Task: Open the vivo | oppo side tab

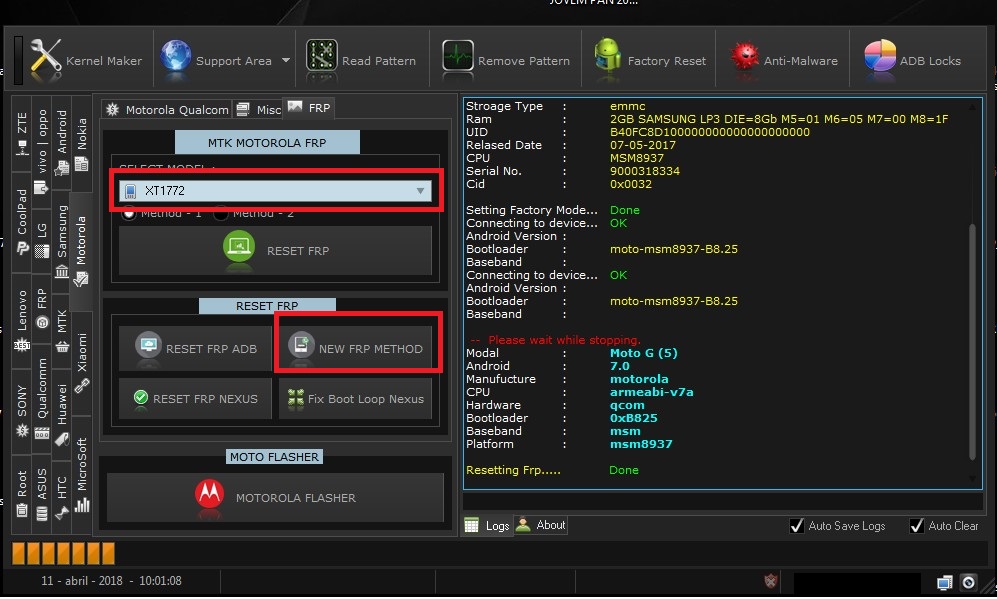Action: pyautogui.click(x=42, y=153)
